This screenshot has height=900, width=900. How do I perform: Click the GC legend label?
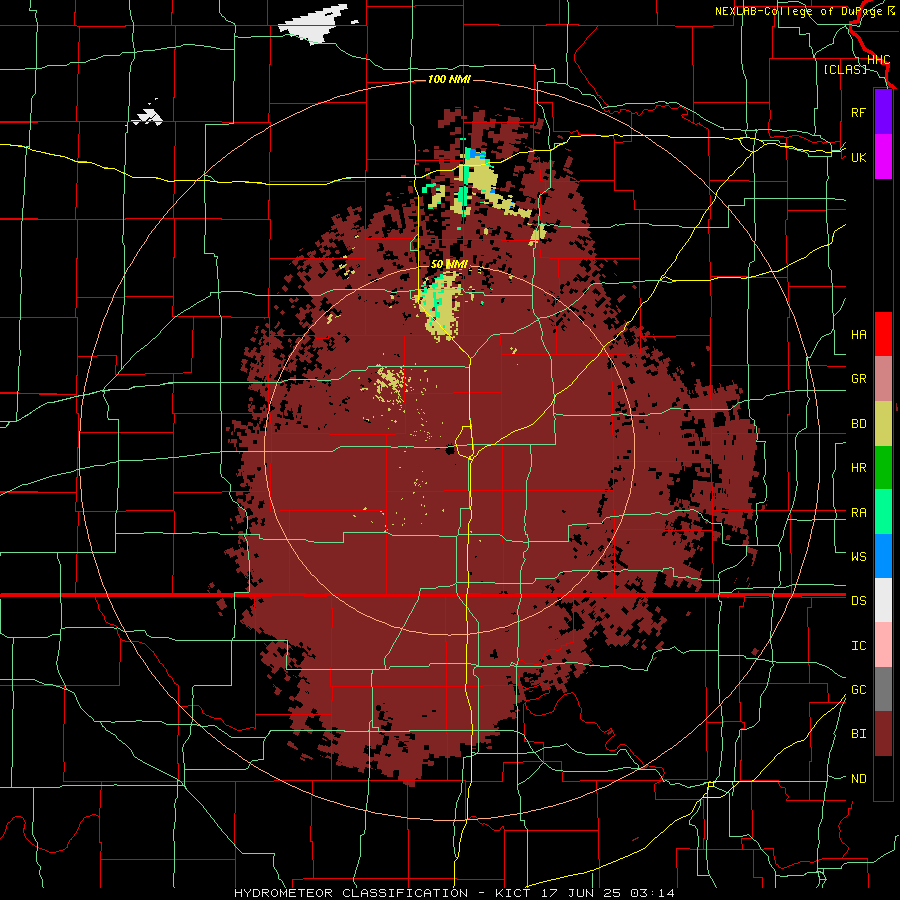(x=858, y=690)
